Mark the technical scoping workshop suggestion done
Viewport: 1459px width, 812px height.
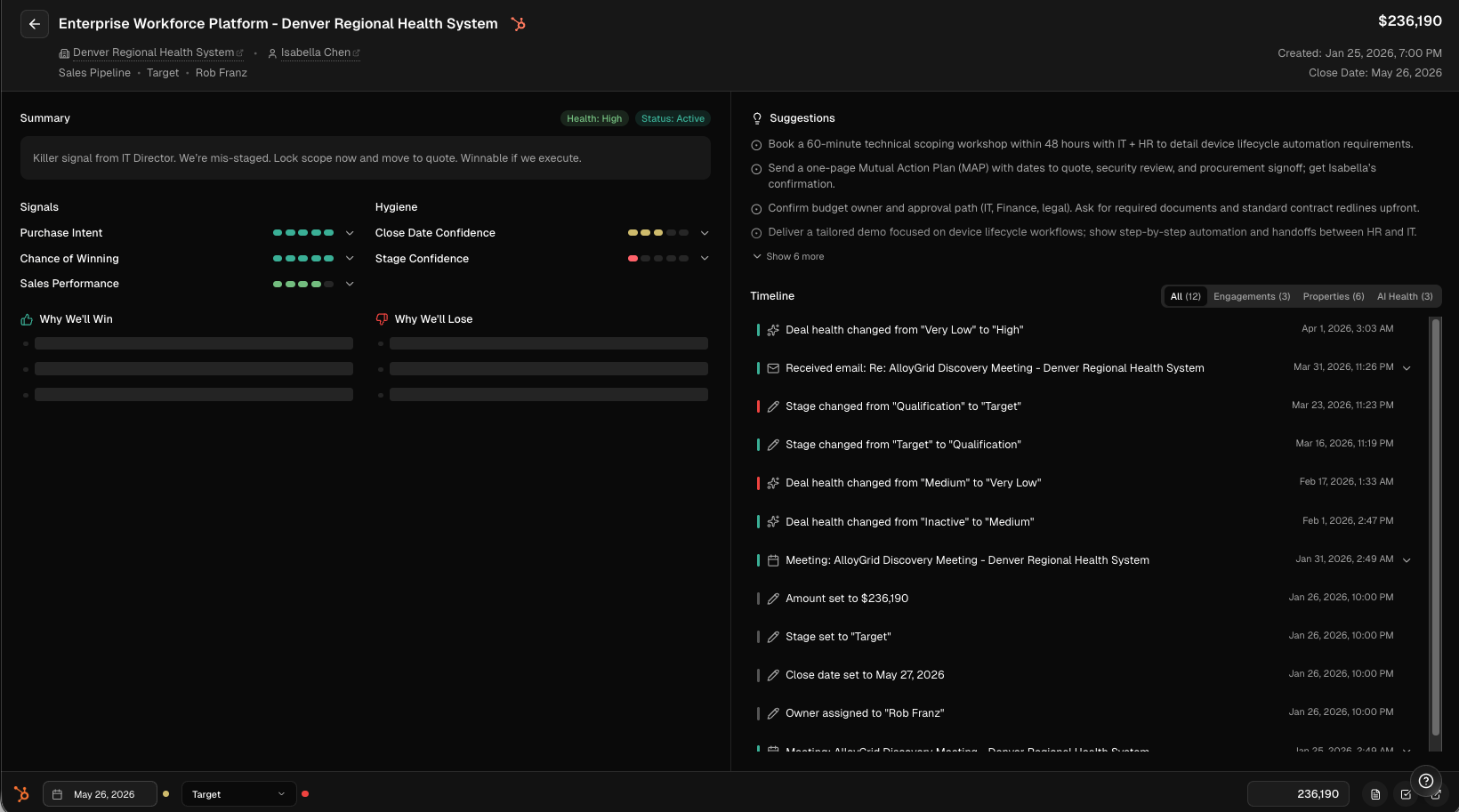[756, 145]
